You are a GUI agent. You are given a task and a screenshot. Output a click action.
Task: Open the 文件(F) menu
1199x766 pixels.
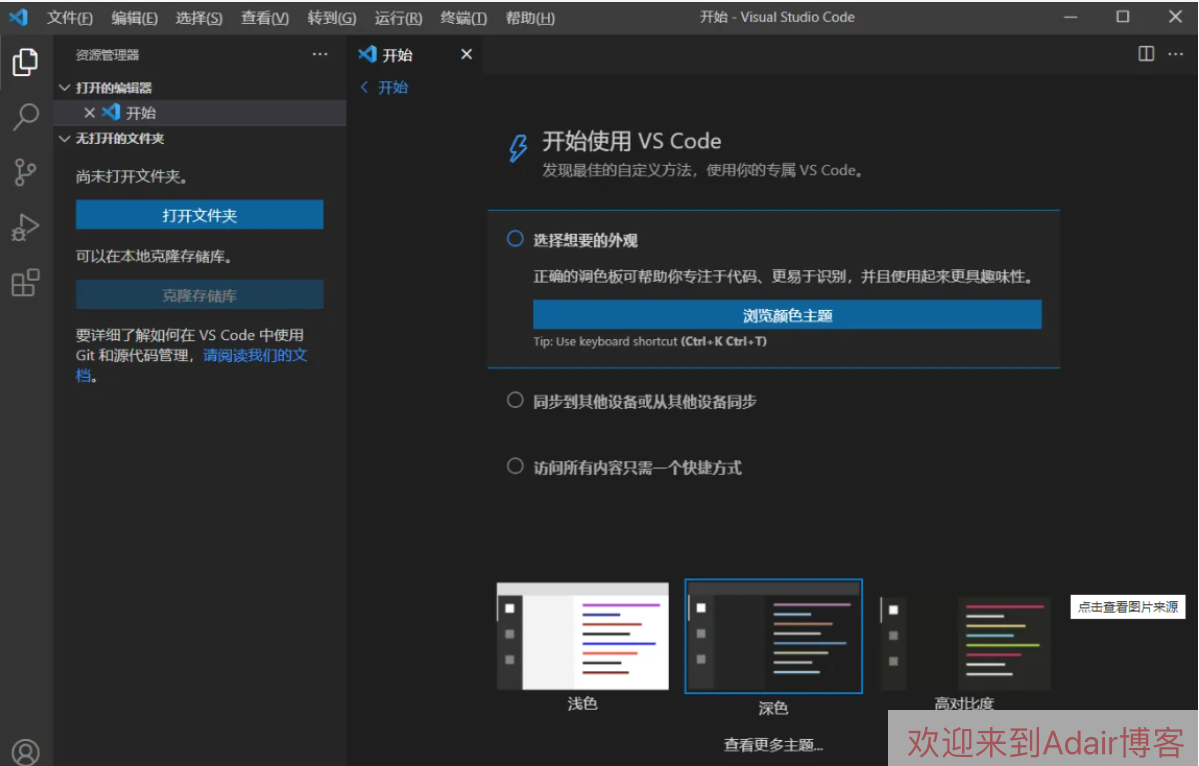[70, 17]
